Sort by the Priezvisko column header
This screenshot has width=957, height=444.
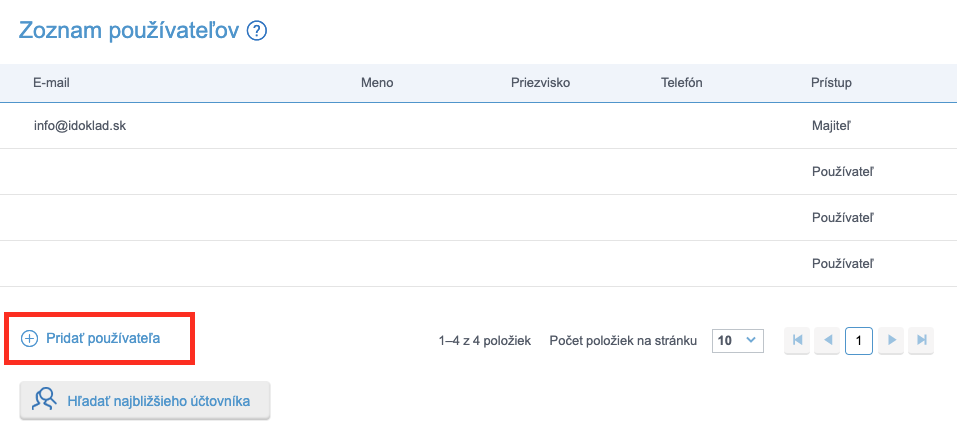[540, 82]
